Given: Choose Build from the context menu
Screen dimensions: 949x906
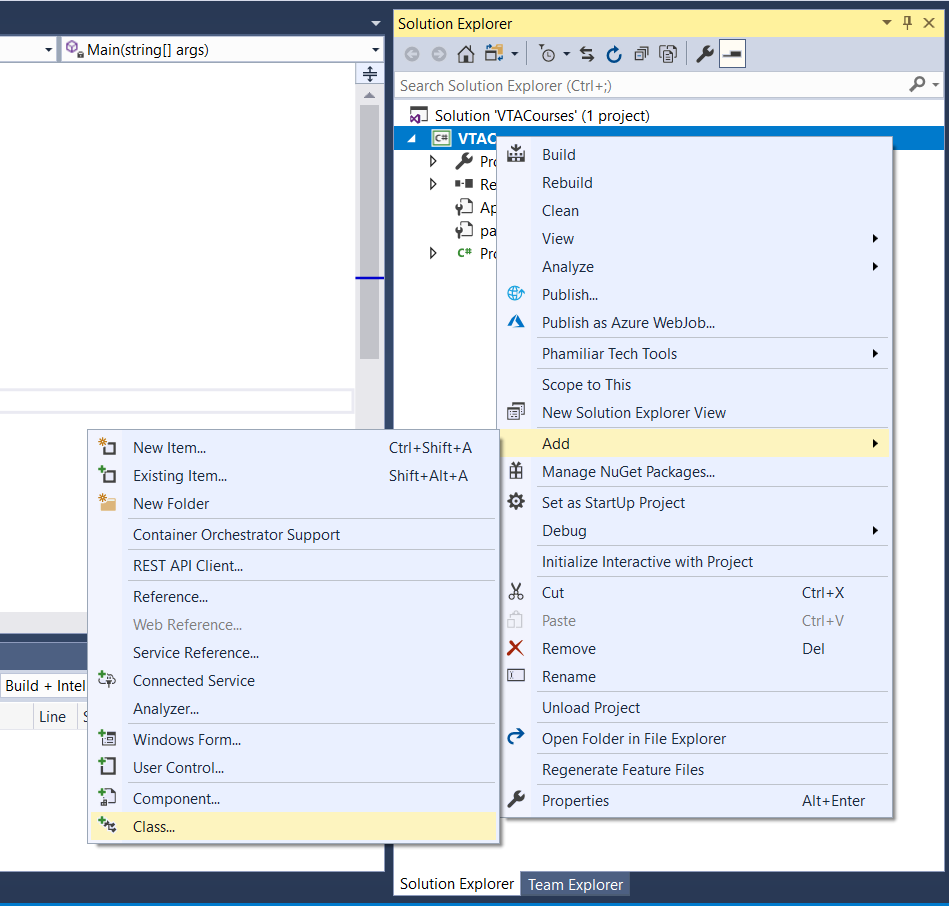Looking at the screenshot, I should (695, 155).
